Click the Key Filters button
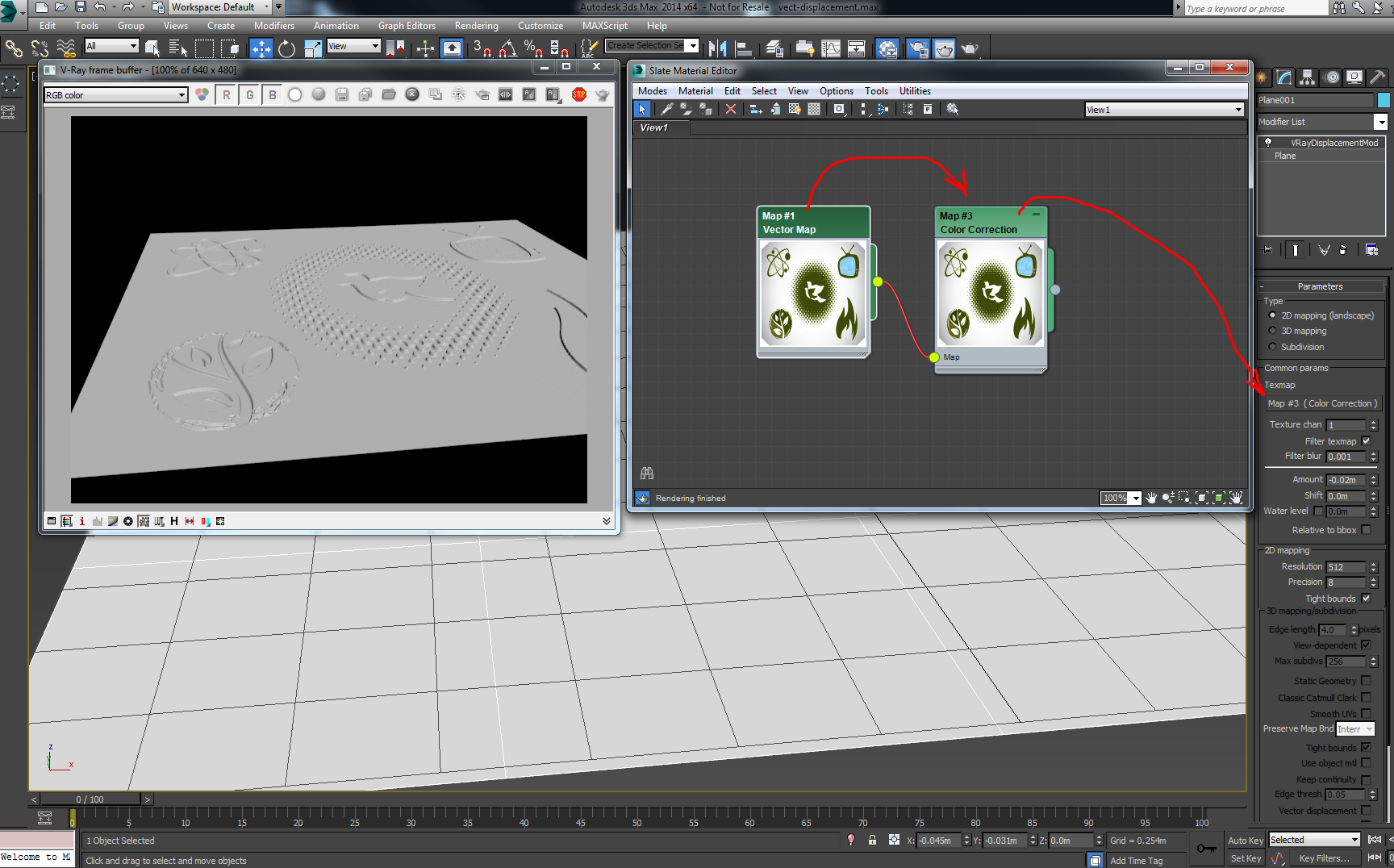Screen dimensions: 1394x868 pos(1324,858)
